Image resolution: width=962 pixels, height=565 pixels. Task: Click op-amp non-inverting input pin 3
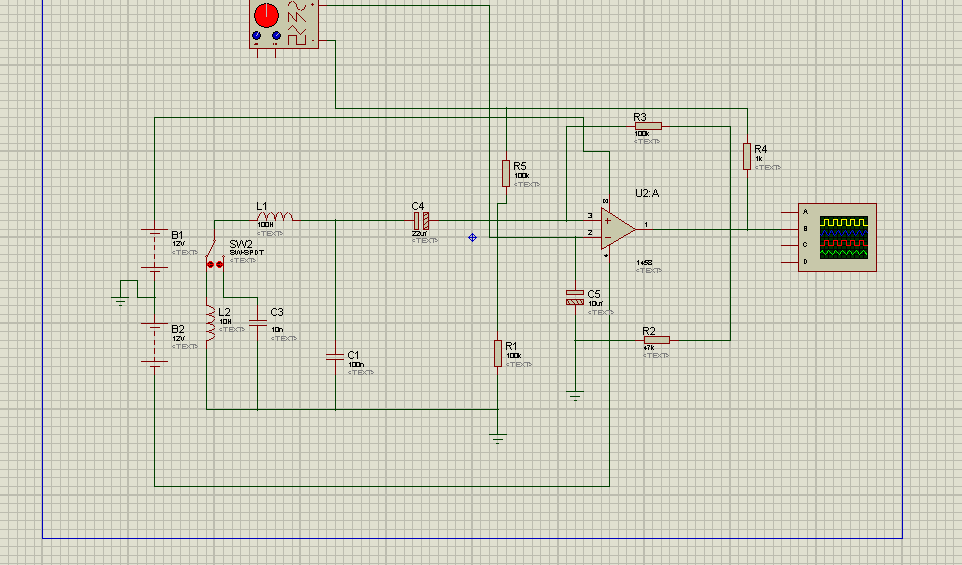click(x=592, y=220)
